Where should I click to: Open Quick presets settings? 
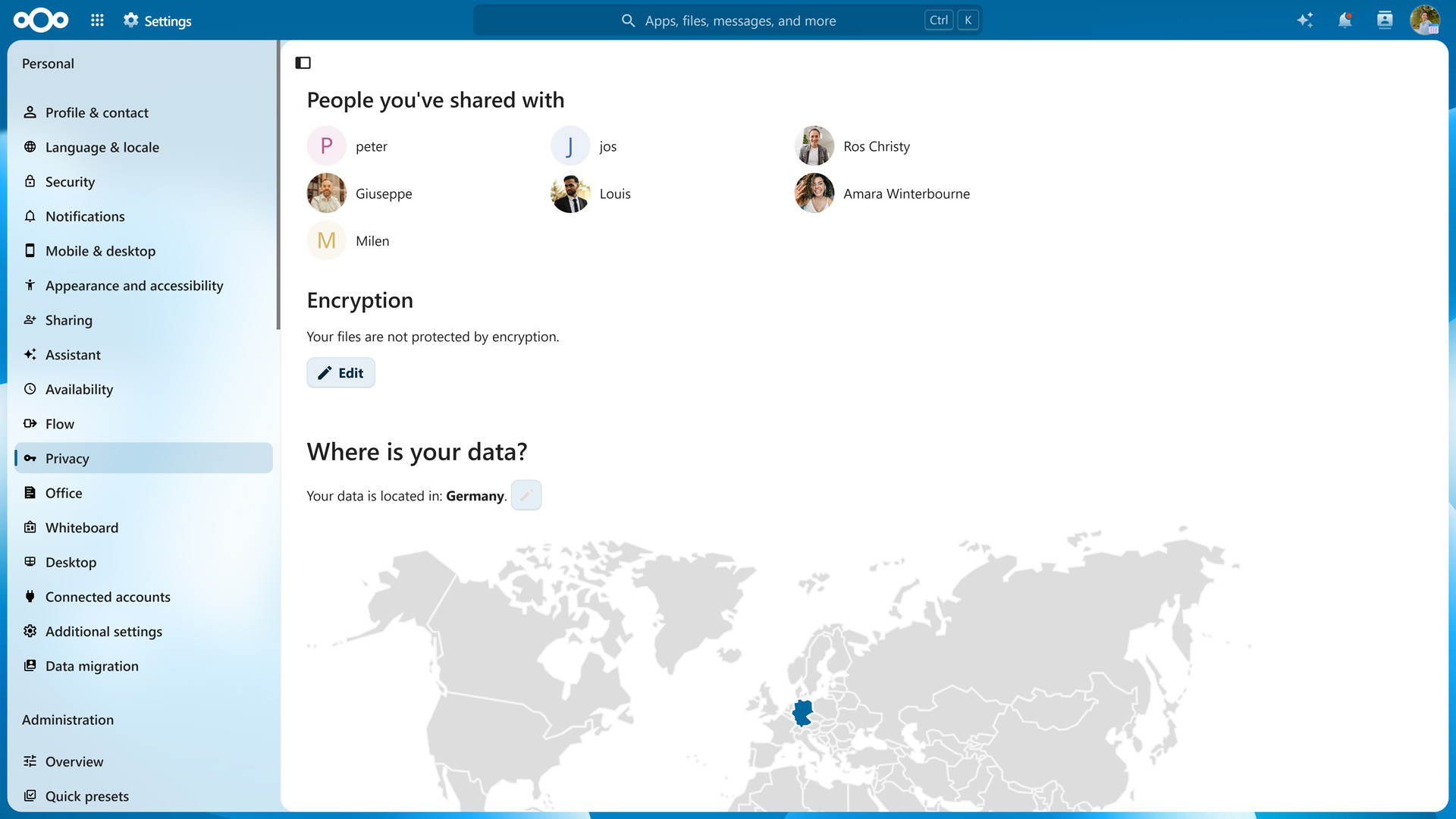pos(143,796)
